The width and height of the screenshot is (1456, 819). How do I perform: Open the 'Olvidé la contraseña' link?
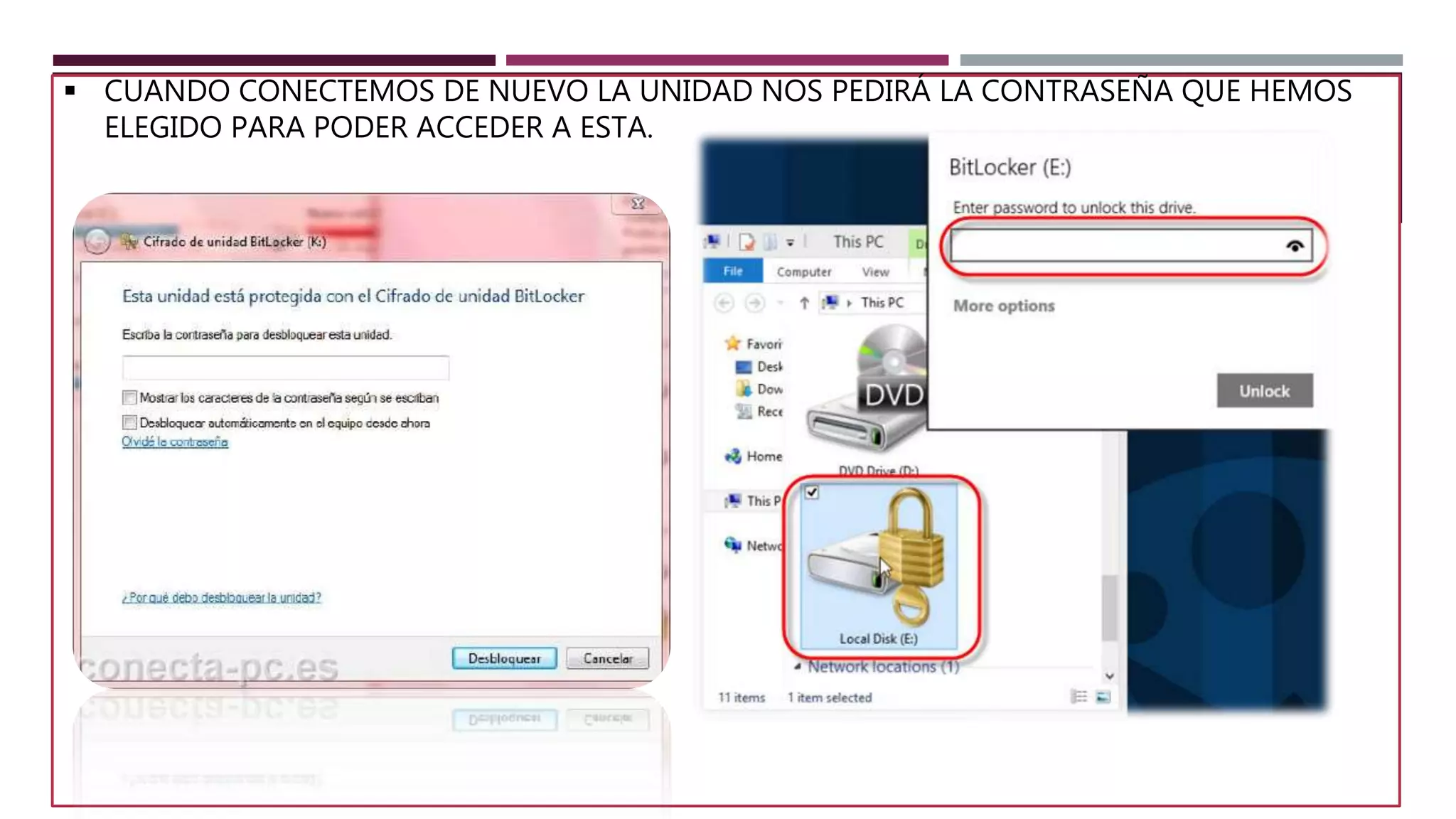pyautogui.click(x=175, y=441)
